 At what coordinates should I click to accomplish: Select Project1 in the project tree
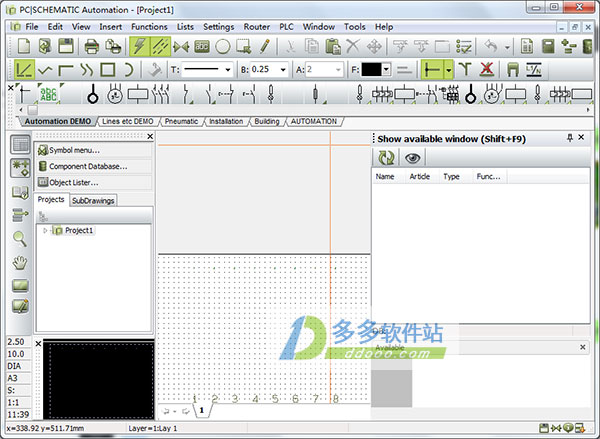point(79,230)
